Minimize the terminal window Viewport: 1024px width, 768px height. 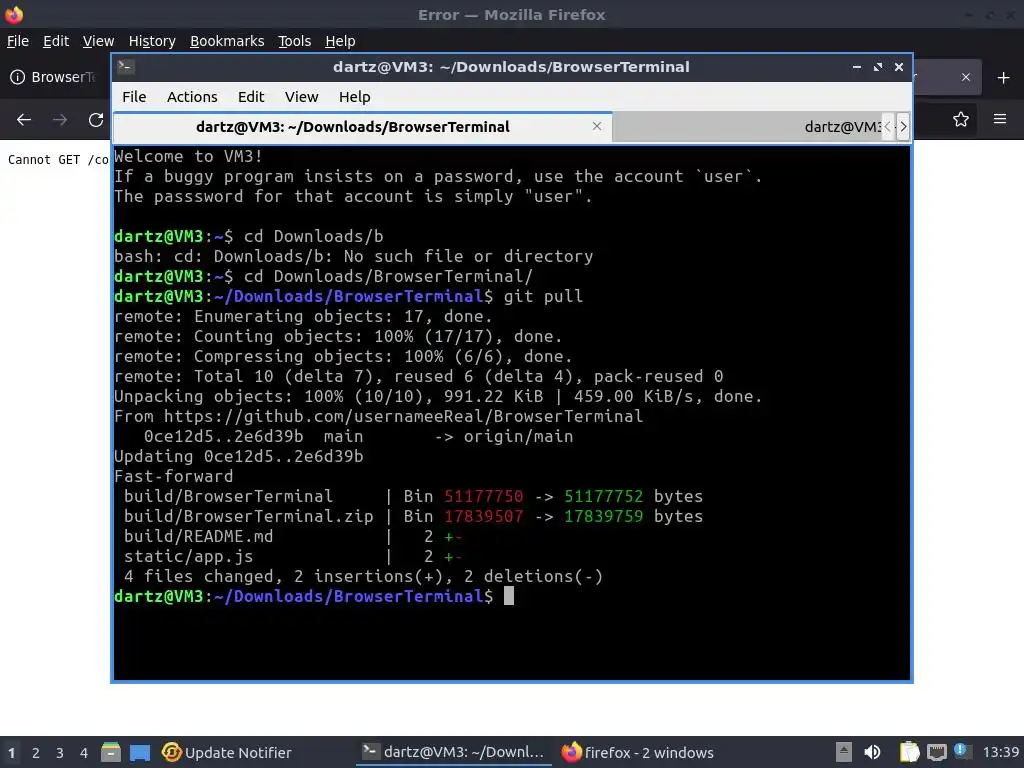click(856, 67)
